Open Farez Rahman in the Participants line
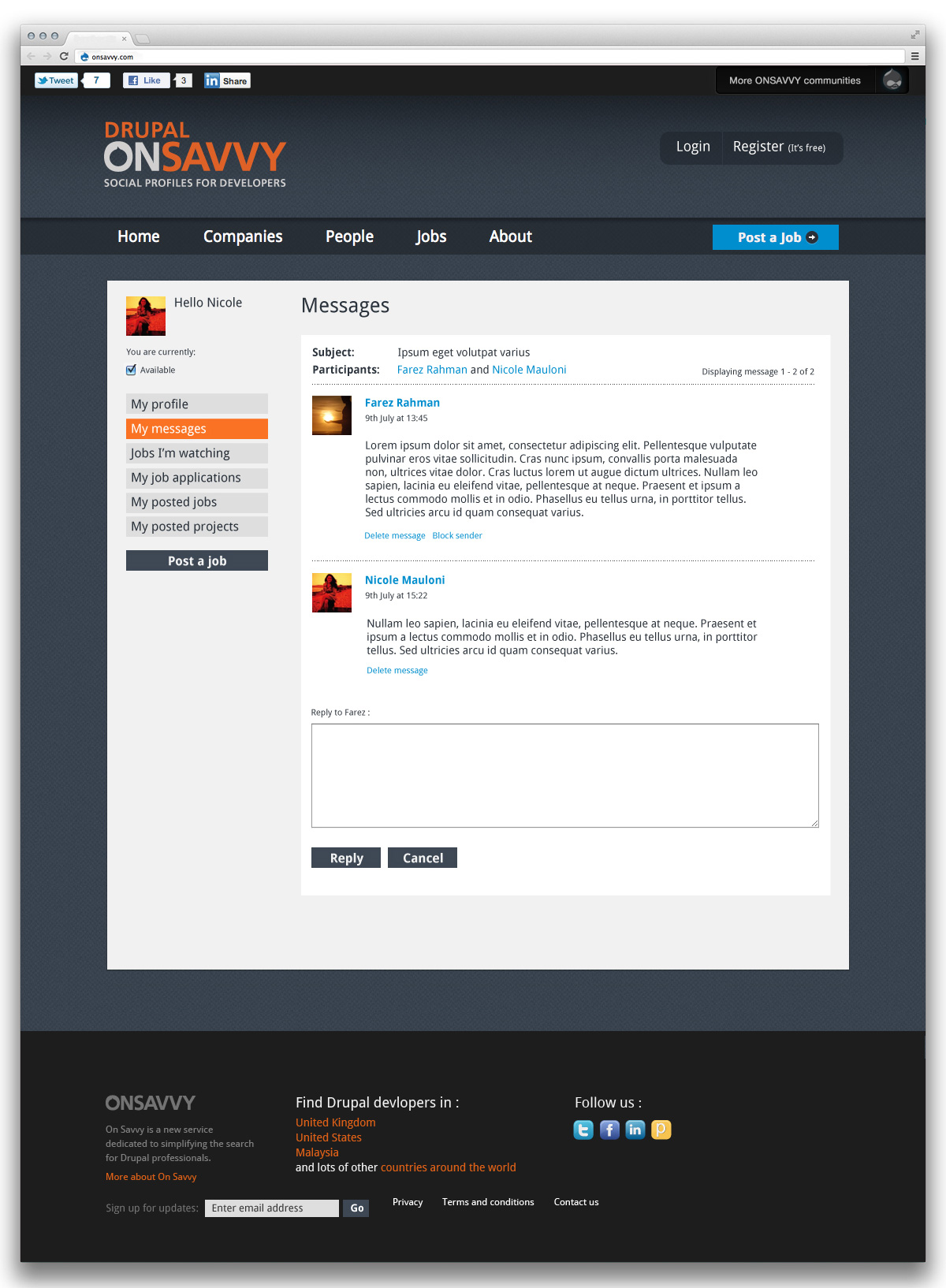The image size is (946, 1288). (432, 370)
